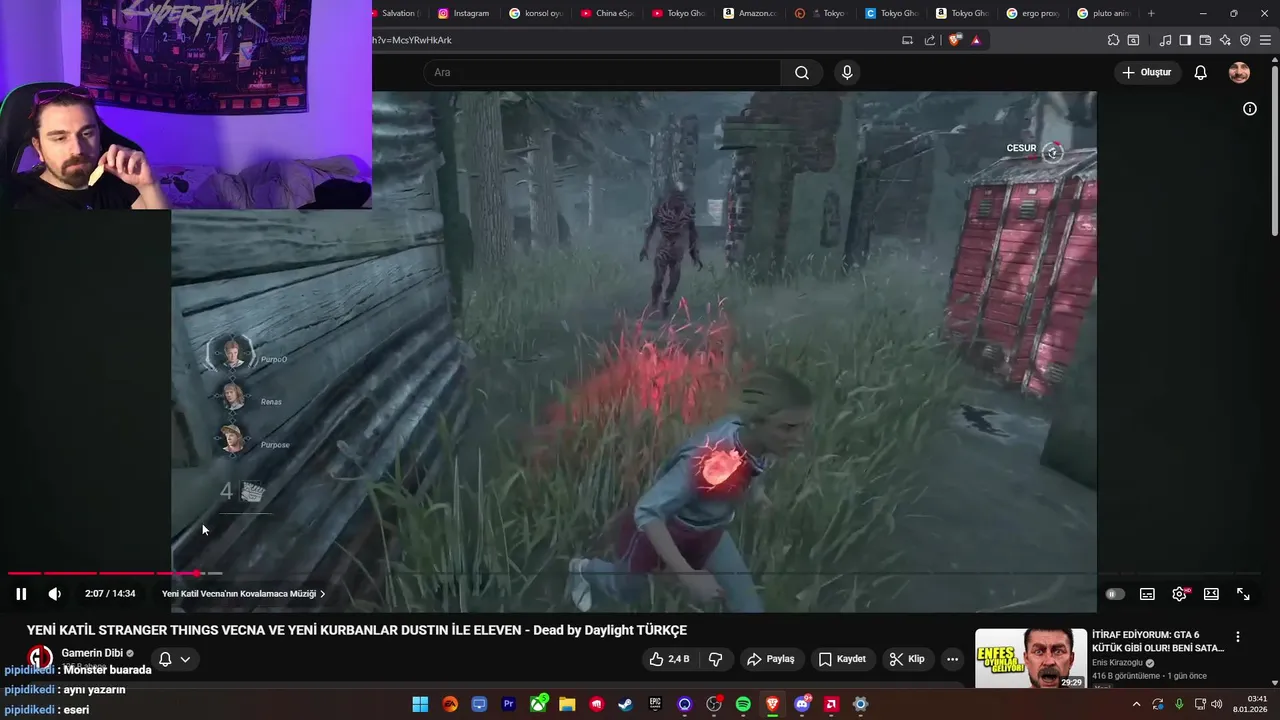Open YouTube notifications bell
Image resolution: width=1280 pixels, height=720 pixels.
[x=1201, y=72]
